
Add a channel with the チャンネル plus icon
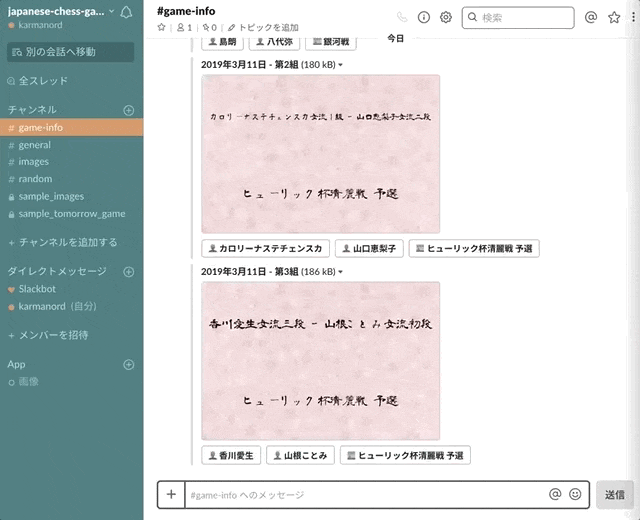pyautogui.click(x=129, y=110)
